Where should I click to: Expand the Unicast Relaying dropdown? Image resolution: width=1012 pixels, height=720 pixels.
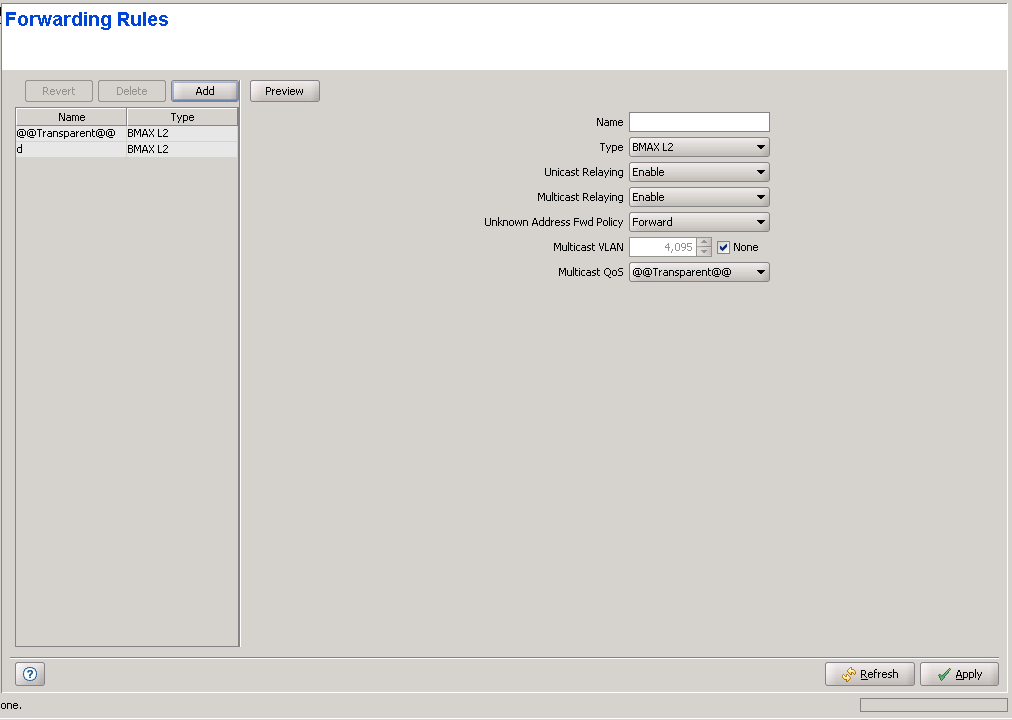point(699,172)
